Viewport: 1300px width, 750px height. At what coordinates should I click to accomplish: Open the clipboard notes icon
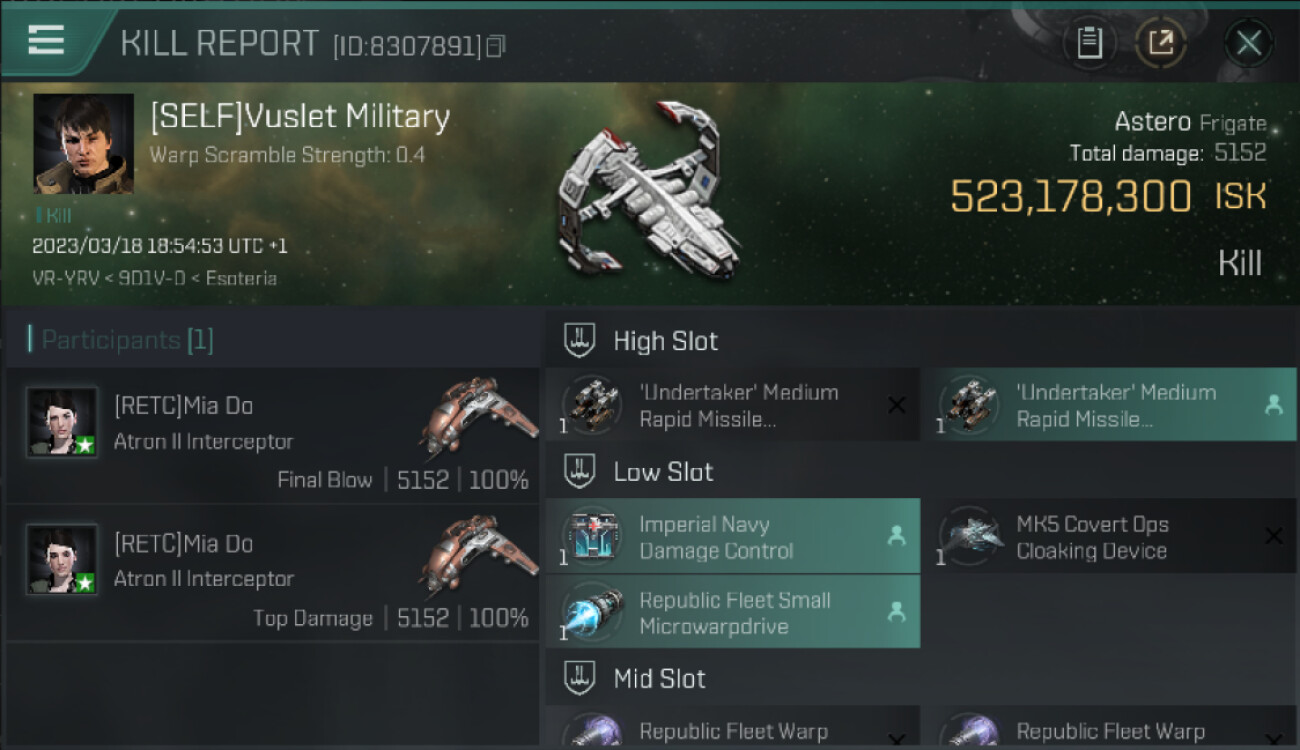1089,43
